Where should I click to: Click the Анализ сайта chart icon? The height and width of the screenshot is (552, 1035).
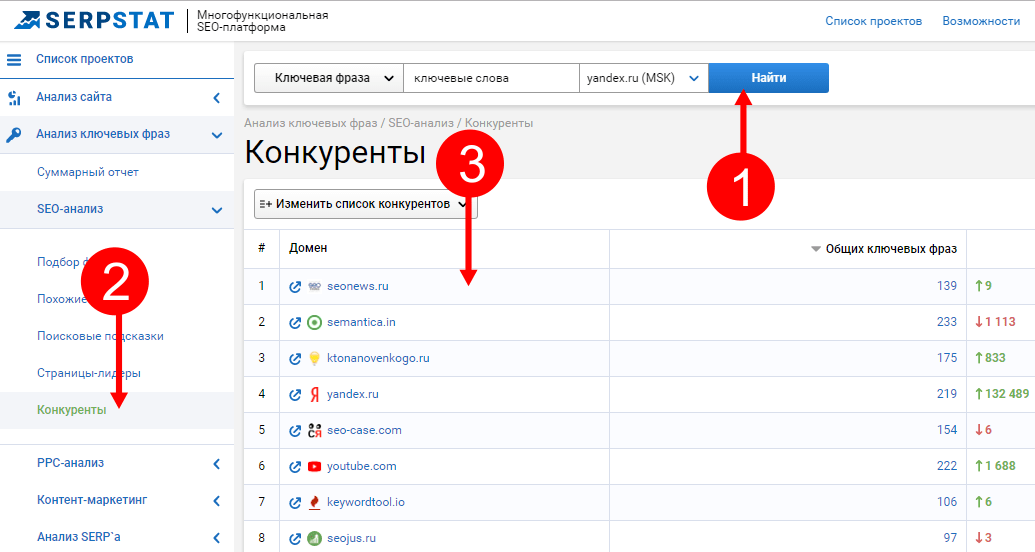(14, 98)
